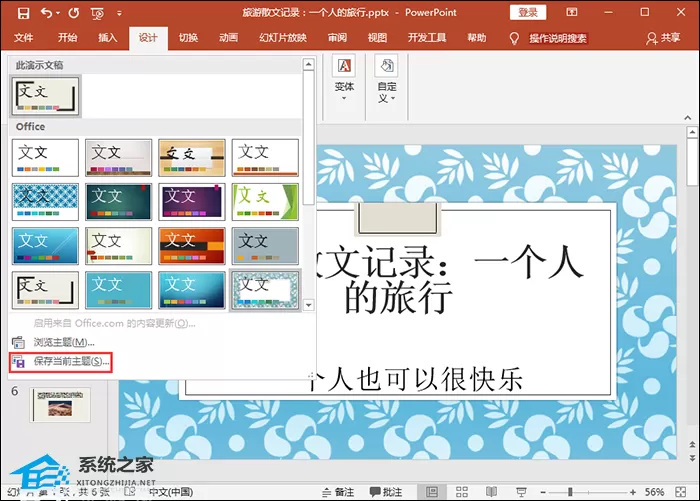The image size is (700, 501).
Task: Switch to slide sorter view
Action: click(462, 492)
